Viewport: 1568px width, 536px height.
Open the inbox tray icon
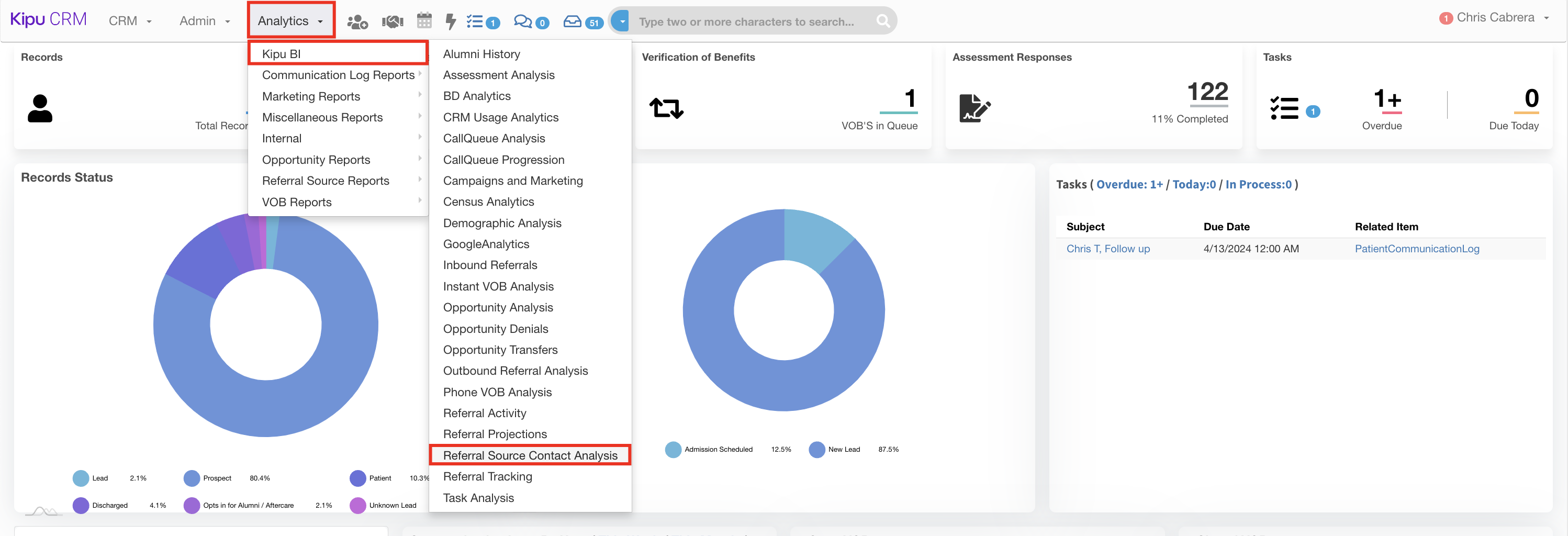coord(572,22)
